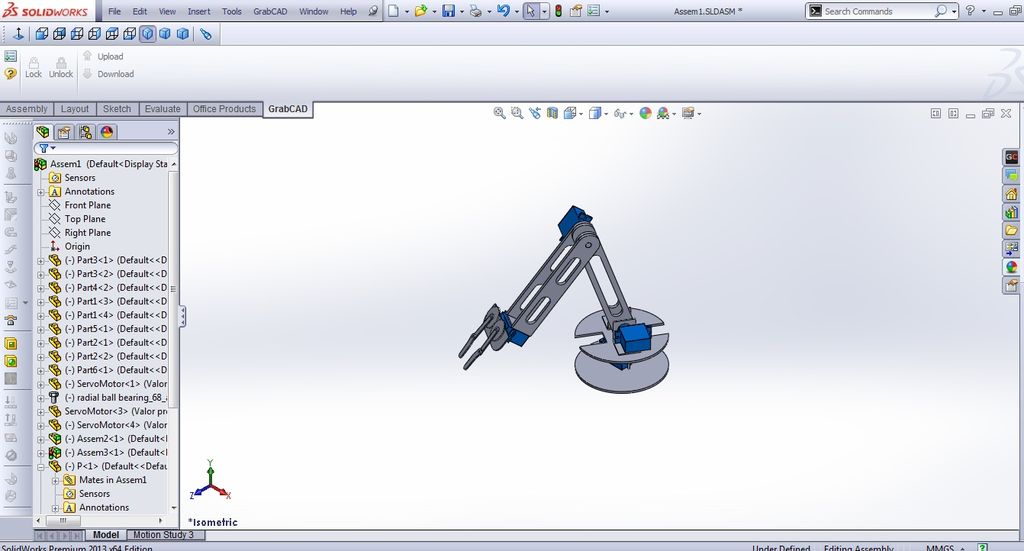This screenshot has width=1024, height=551.
Task: Select the Front Plane tree item
Action: [x=88, y=205]
